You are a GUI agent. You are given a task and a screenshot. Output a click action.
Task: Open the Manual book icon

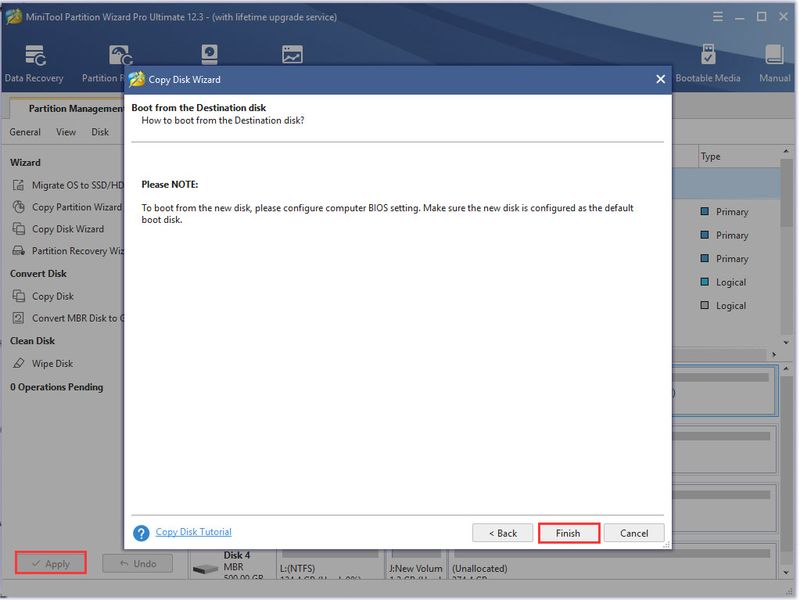coord(774,55)
